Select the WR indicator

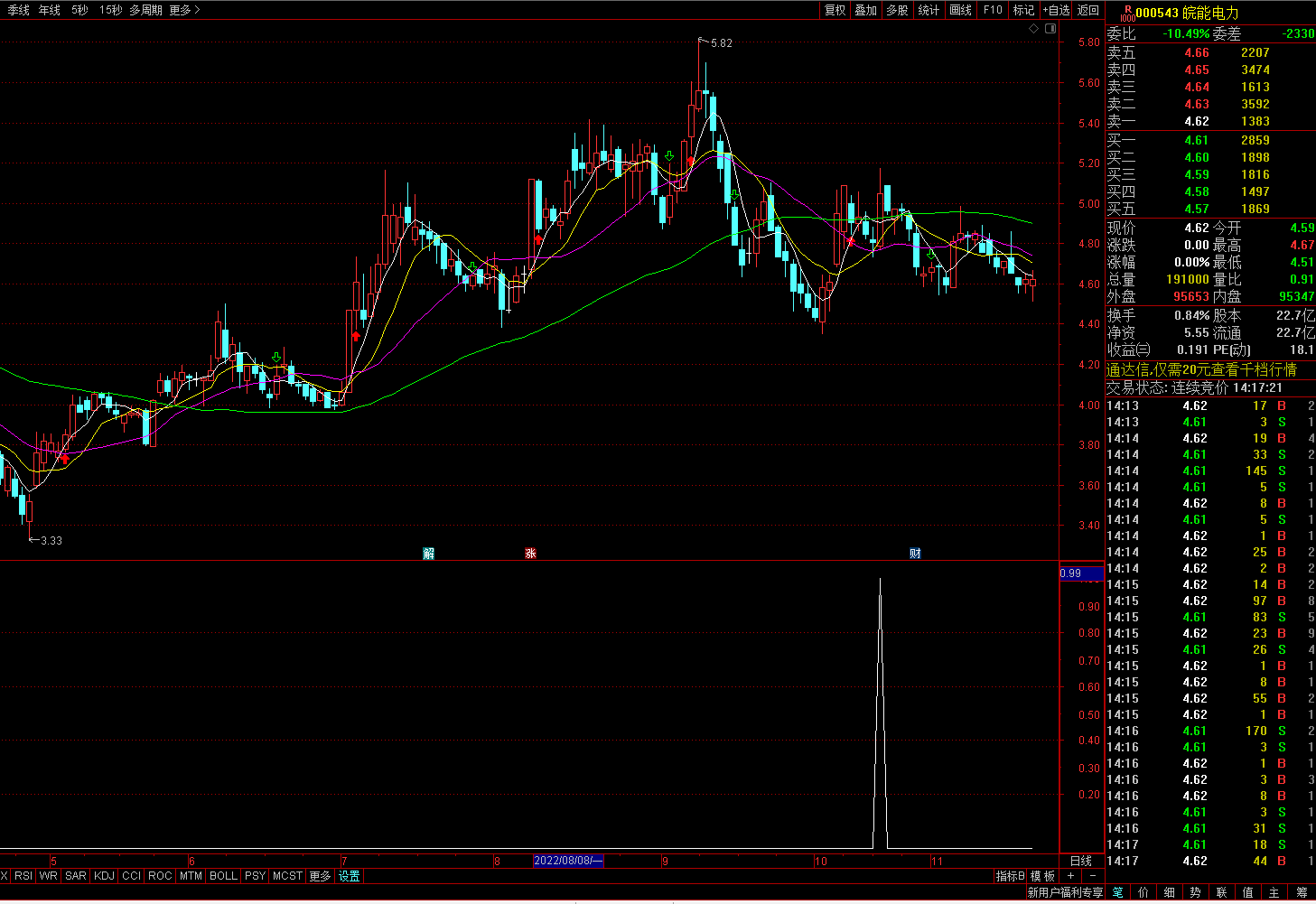49,876
